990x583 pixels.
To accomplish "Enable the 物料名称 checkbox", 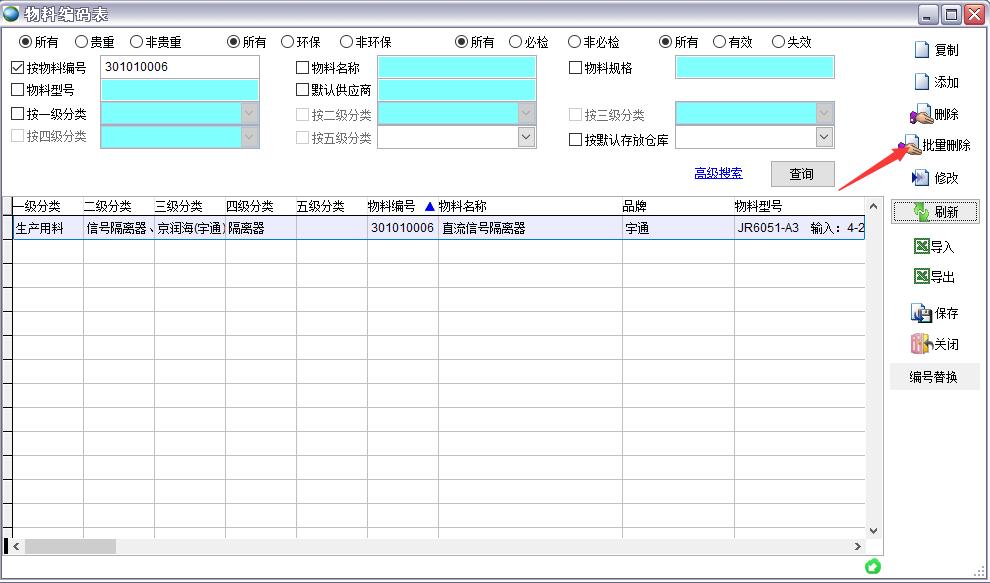I will tap(301, 67).
